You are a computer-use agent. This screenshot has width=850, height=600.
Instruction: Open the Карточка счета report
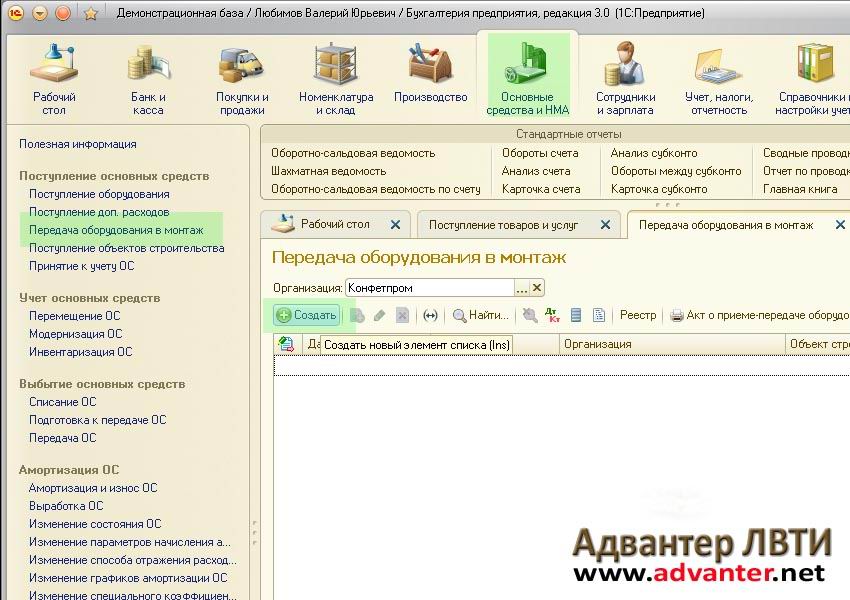(x=541, y=189)
